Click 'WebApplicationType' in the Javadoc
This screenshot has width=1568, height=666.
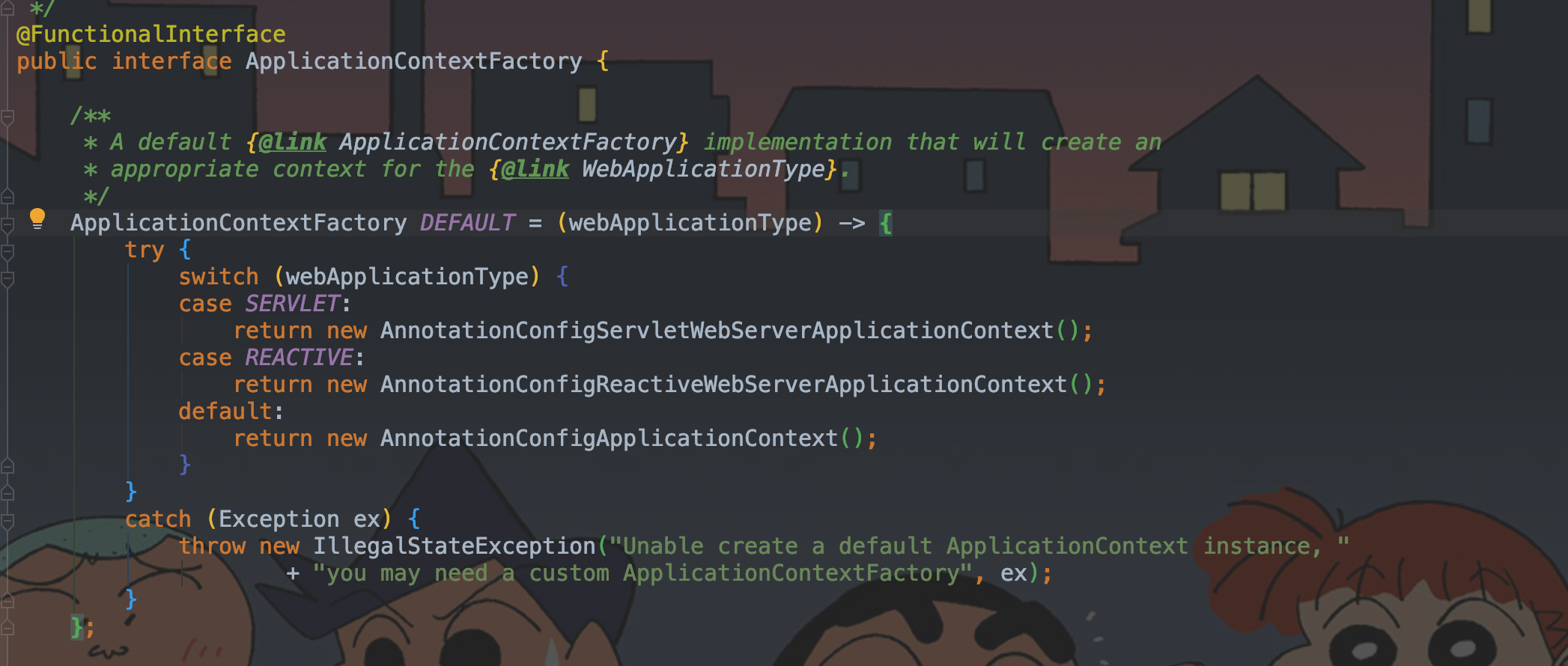pos(702,169)
